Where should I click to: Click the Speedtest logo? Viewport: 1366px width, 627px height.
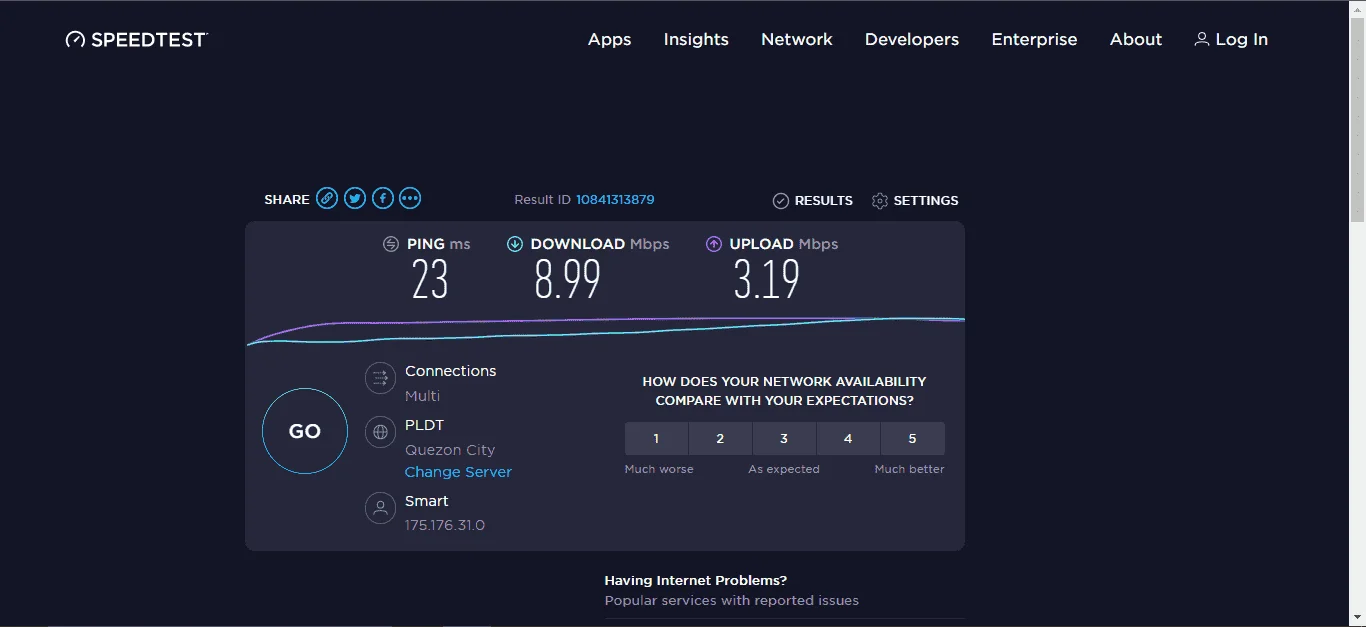click(137, 40)
